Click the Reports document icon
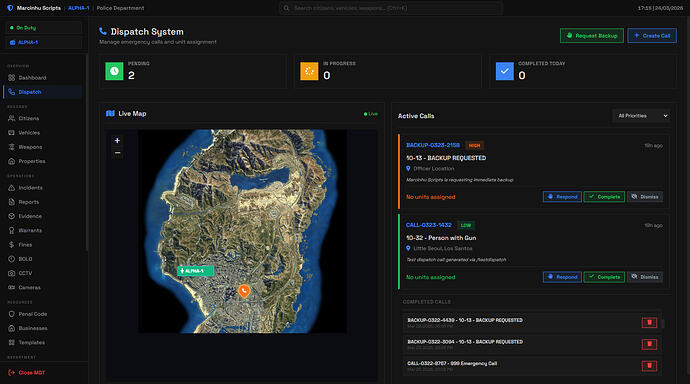 coord(11,202)
